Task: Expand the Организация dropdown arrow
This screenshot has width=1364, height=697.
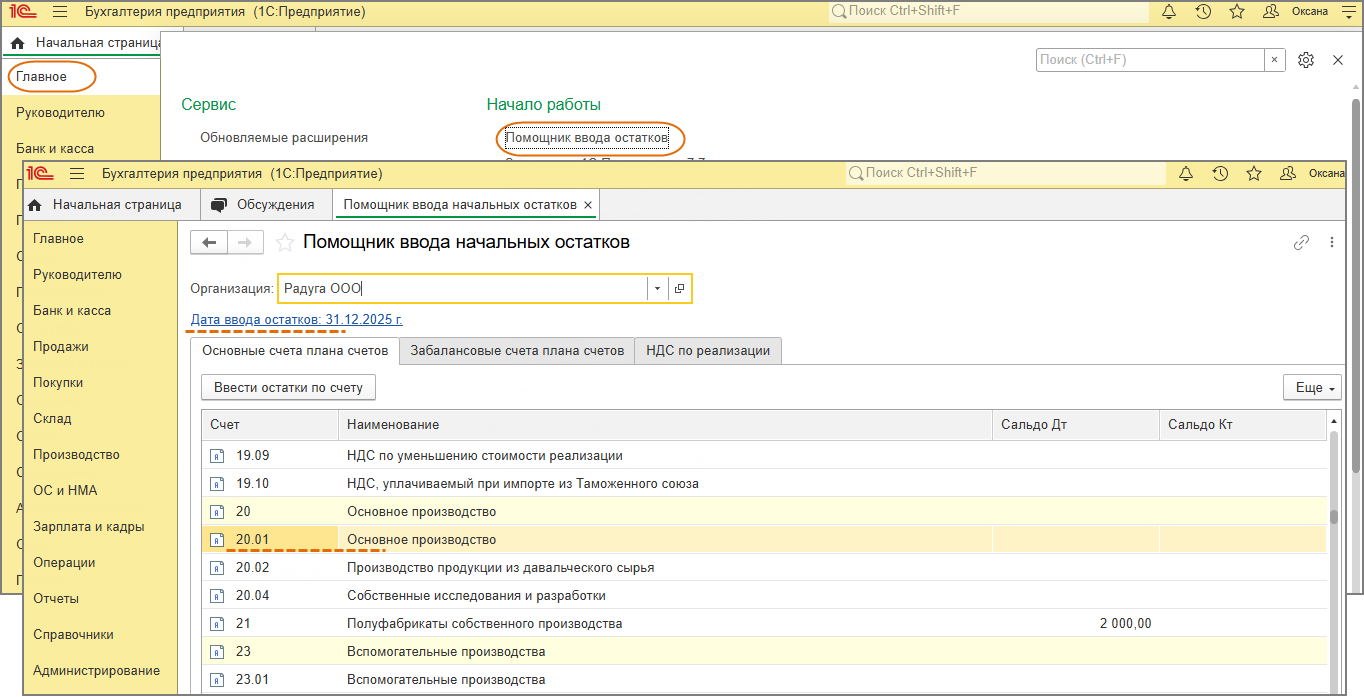Action: pyautogui.click(x=657, y=289)
